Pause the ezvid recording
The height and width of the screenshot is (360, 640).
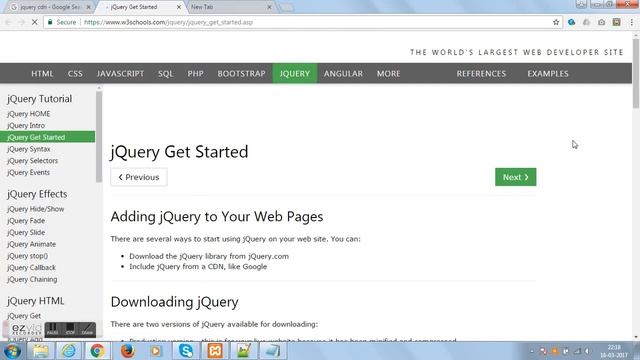52,330
